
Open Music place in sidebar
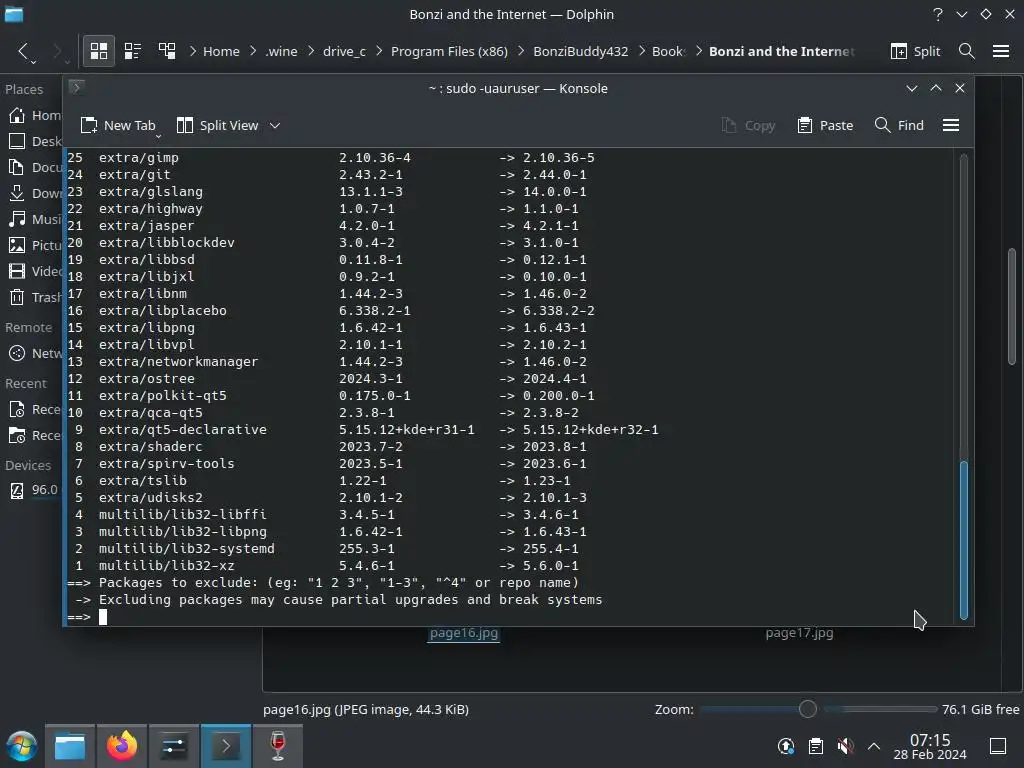pyautogui.click(x=35, y=219)
